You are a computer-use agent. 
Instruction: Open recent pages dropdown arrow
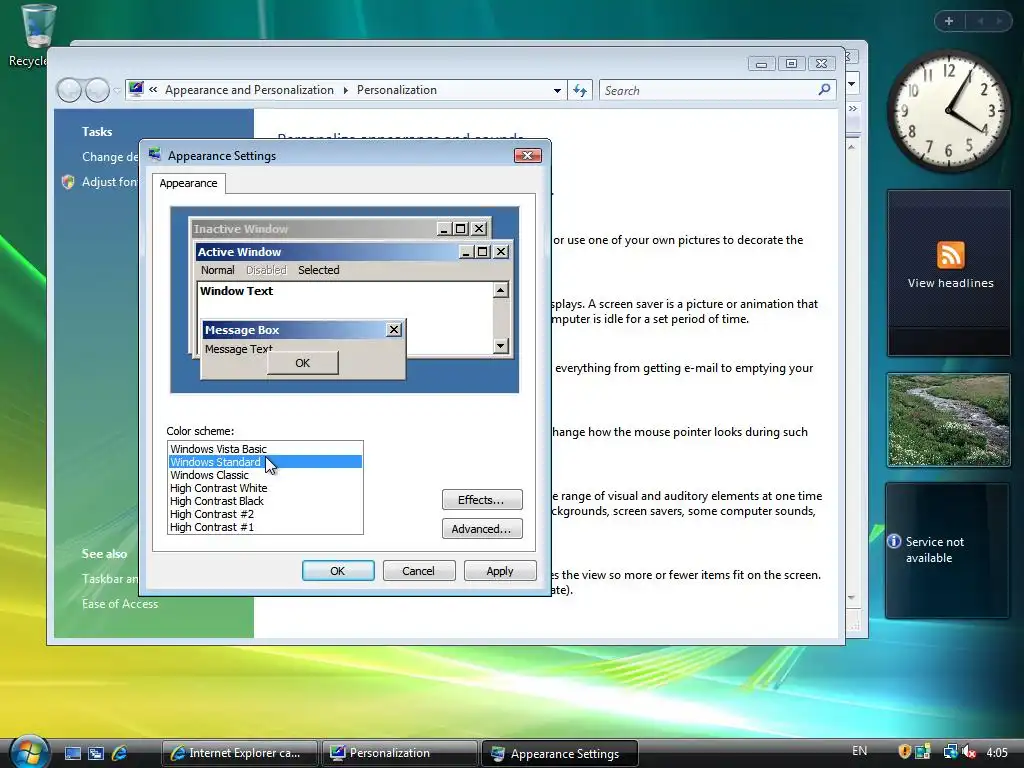(117, 90)
